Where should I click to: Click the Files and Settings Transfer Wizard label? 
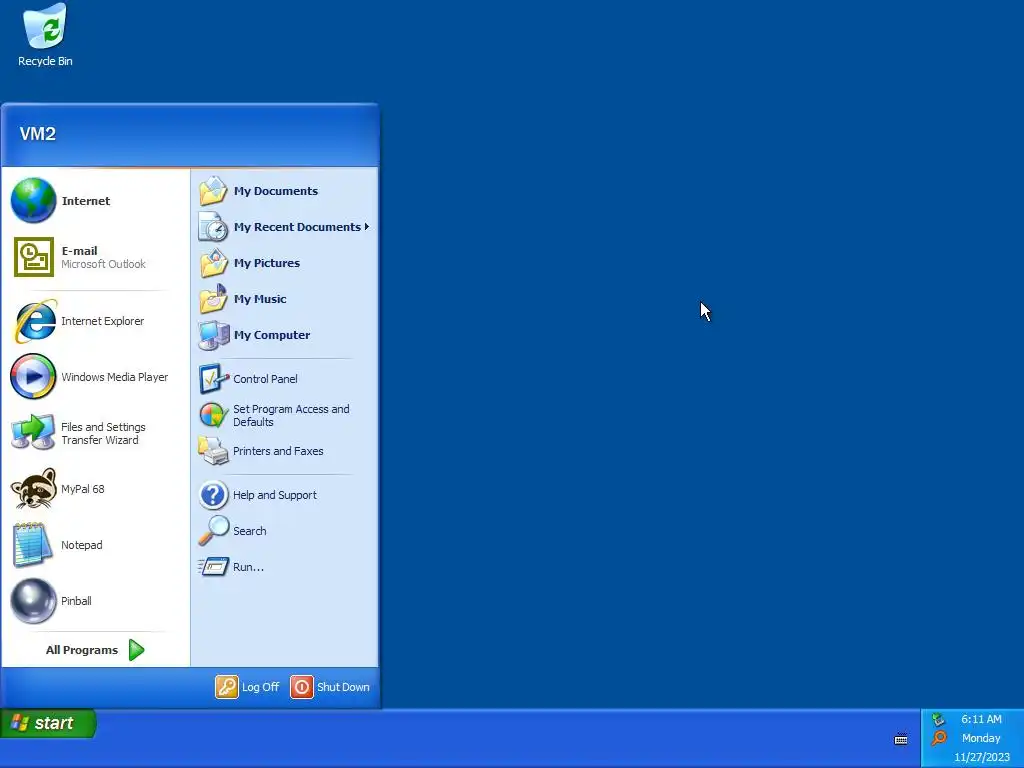pyautogui.click(x=103, y=433)
